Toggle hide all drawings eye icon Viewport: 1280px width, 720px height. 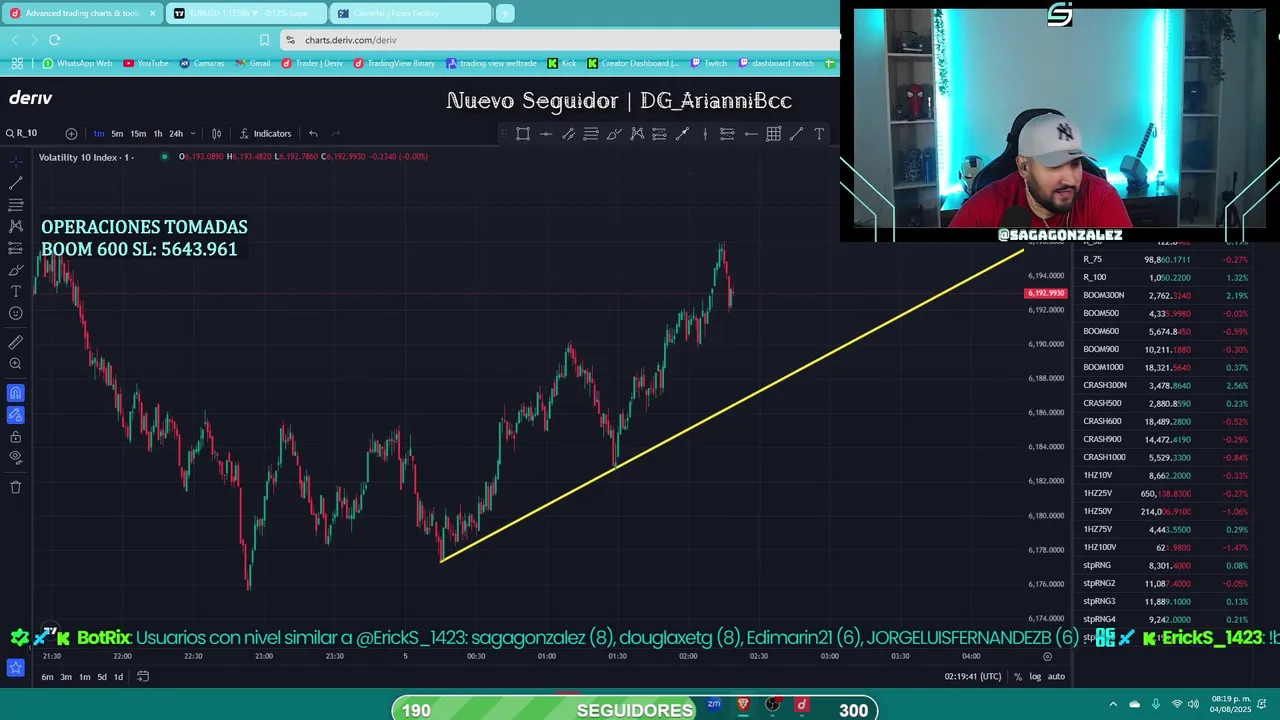point(16,458)
